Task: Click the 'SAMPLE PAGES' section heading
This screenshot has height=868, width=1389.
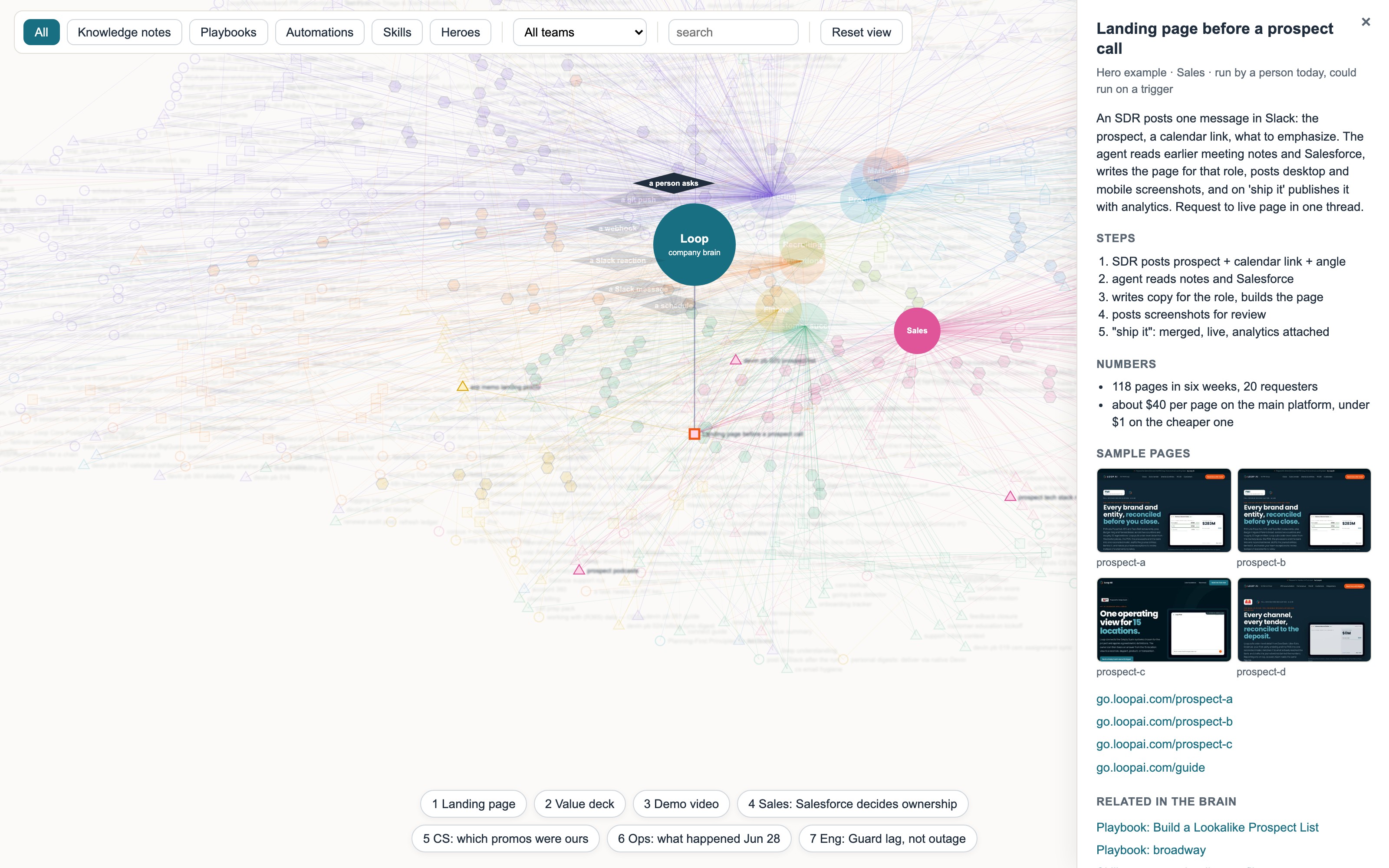Action: (x=1143, y=454)
